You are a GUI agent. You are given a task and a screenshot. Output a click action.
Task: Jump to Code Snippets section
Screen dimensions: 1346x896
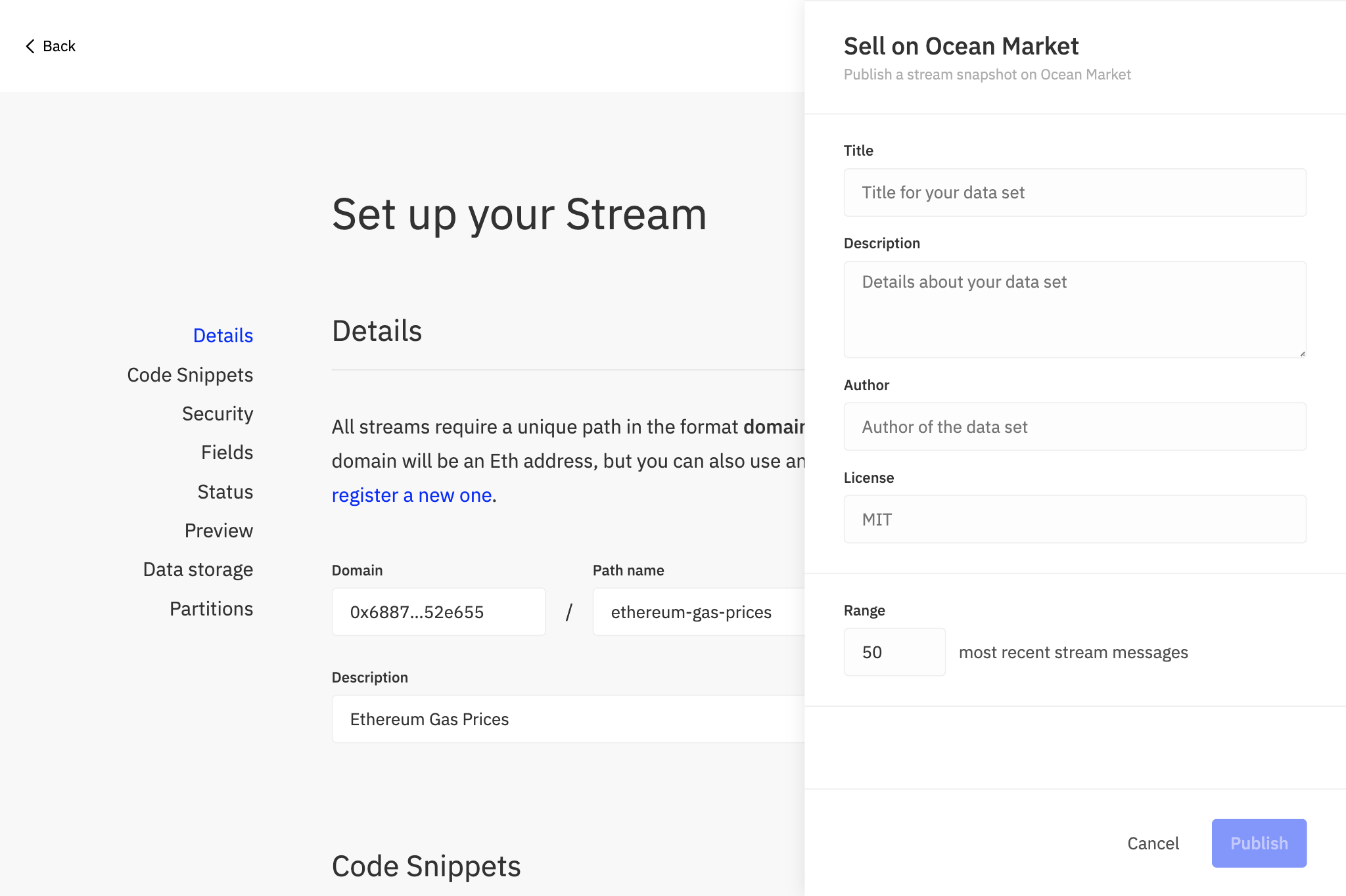coord(190,375)
